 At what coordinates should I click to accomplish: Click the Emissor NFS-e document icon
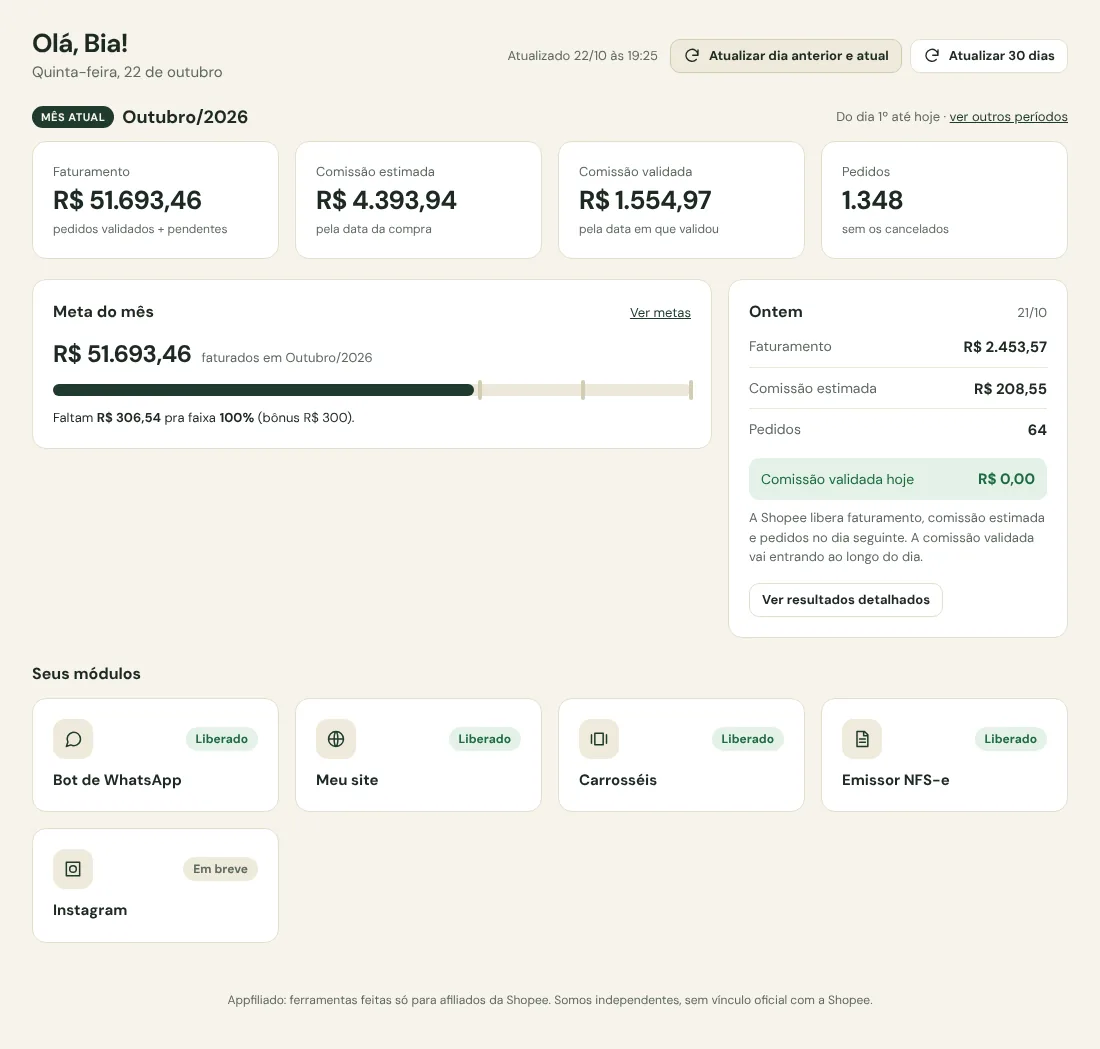tap(862, 739)
